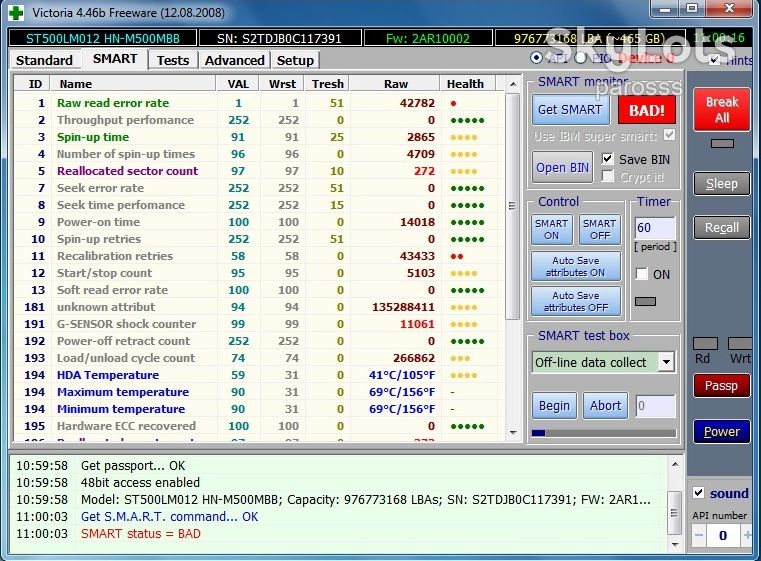Click minus stepper beside API number
Screen dimensions: 761x561
698,535
